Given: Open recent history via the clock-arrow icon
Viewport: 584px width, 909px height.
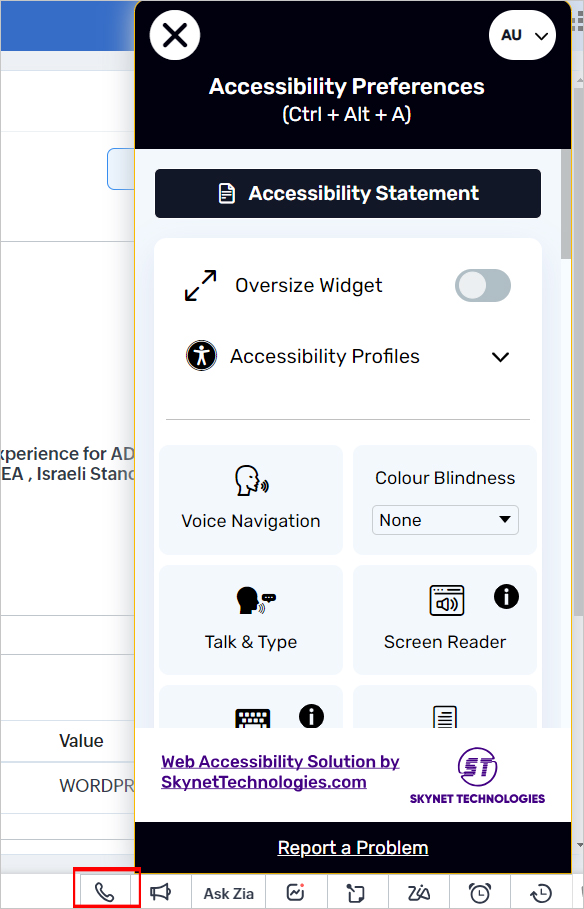Looking at the screenshot, I should pos(541,892).
